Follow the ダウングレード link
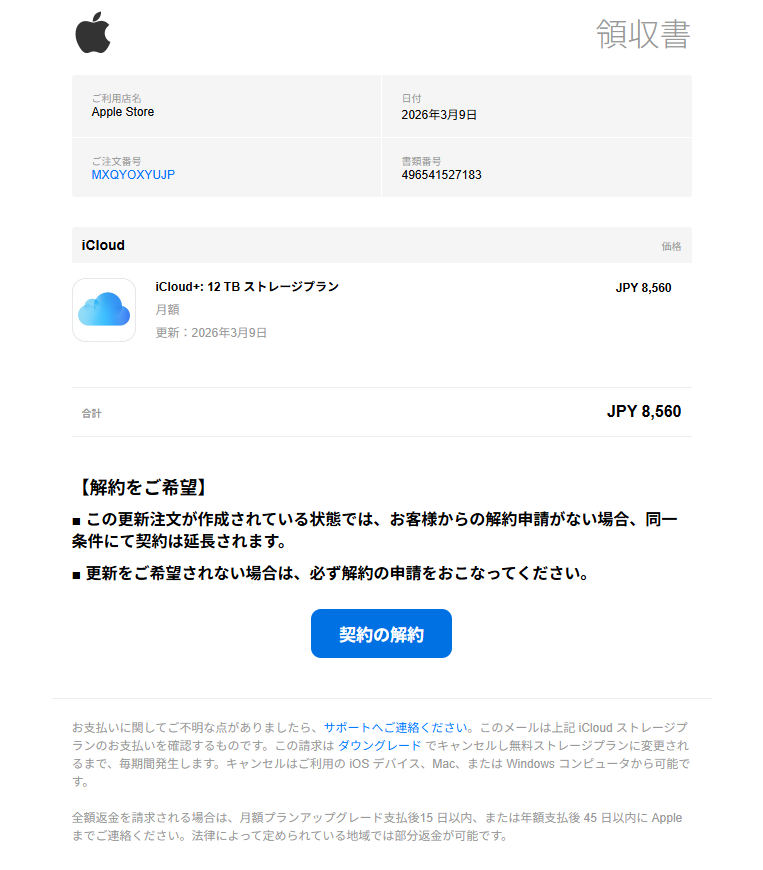The width and height of the screenshot is (763, 870). coord(379,746)
